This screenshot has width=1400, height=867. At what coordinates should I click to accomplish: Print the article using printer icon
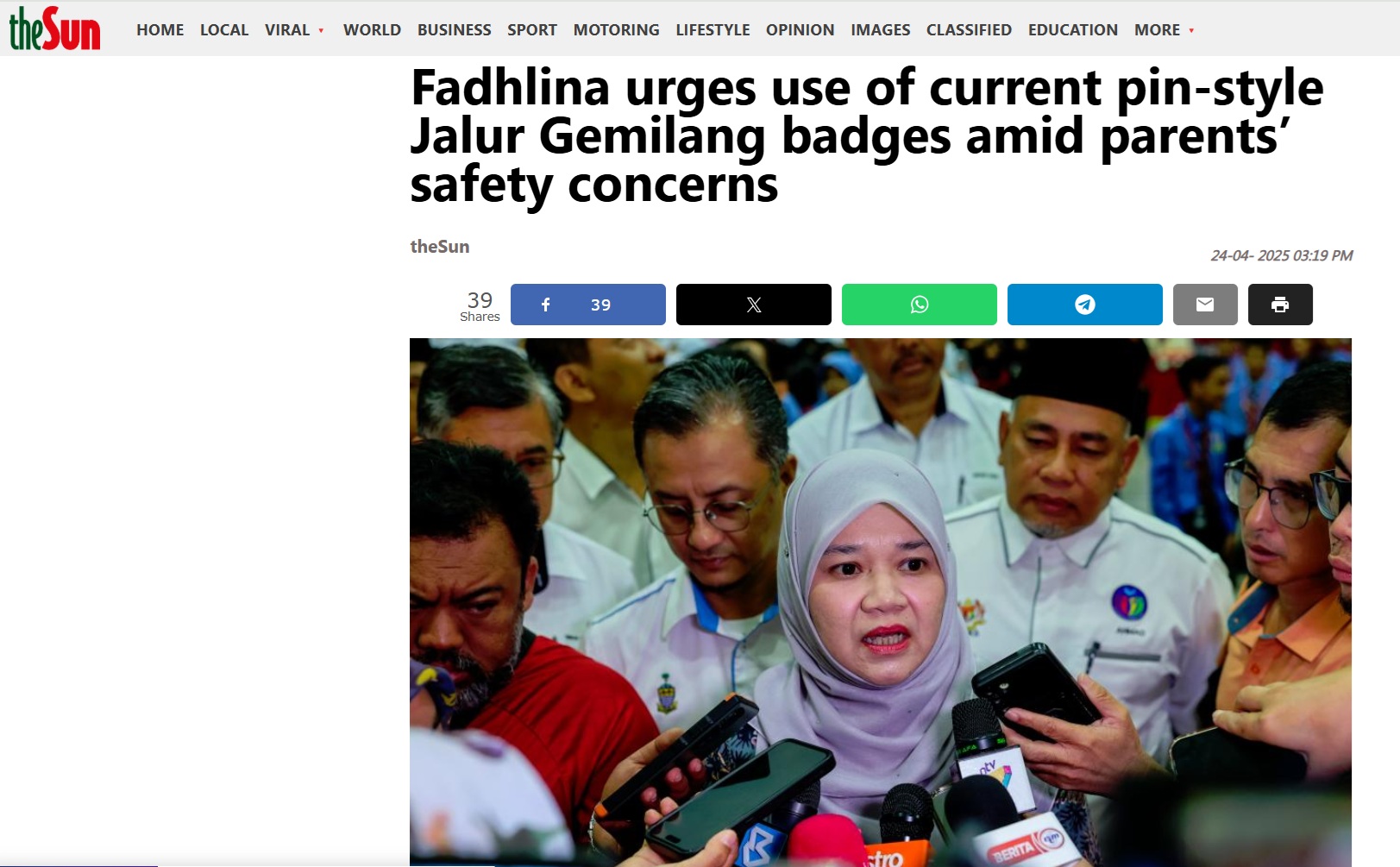pyautogui.click(x=1280, y=305)
